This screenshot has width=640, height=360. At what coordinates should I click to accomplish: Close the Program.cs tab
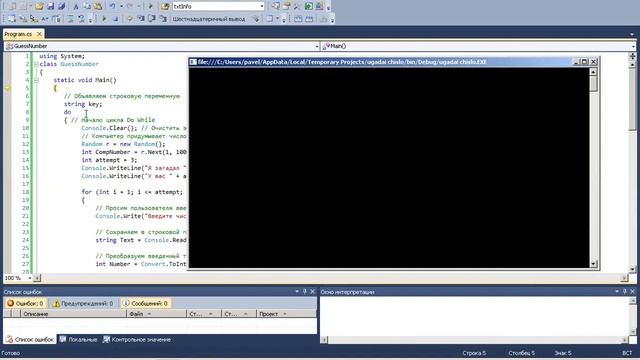point(39,34)
